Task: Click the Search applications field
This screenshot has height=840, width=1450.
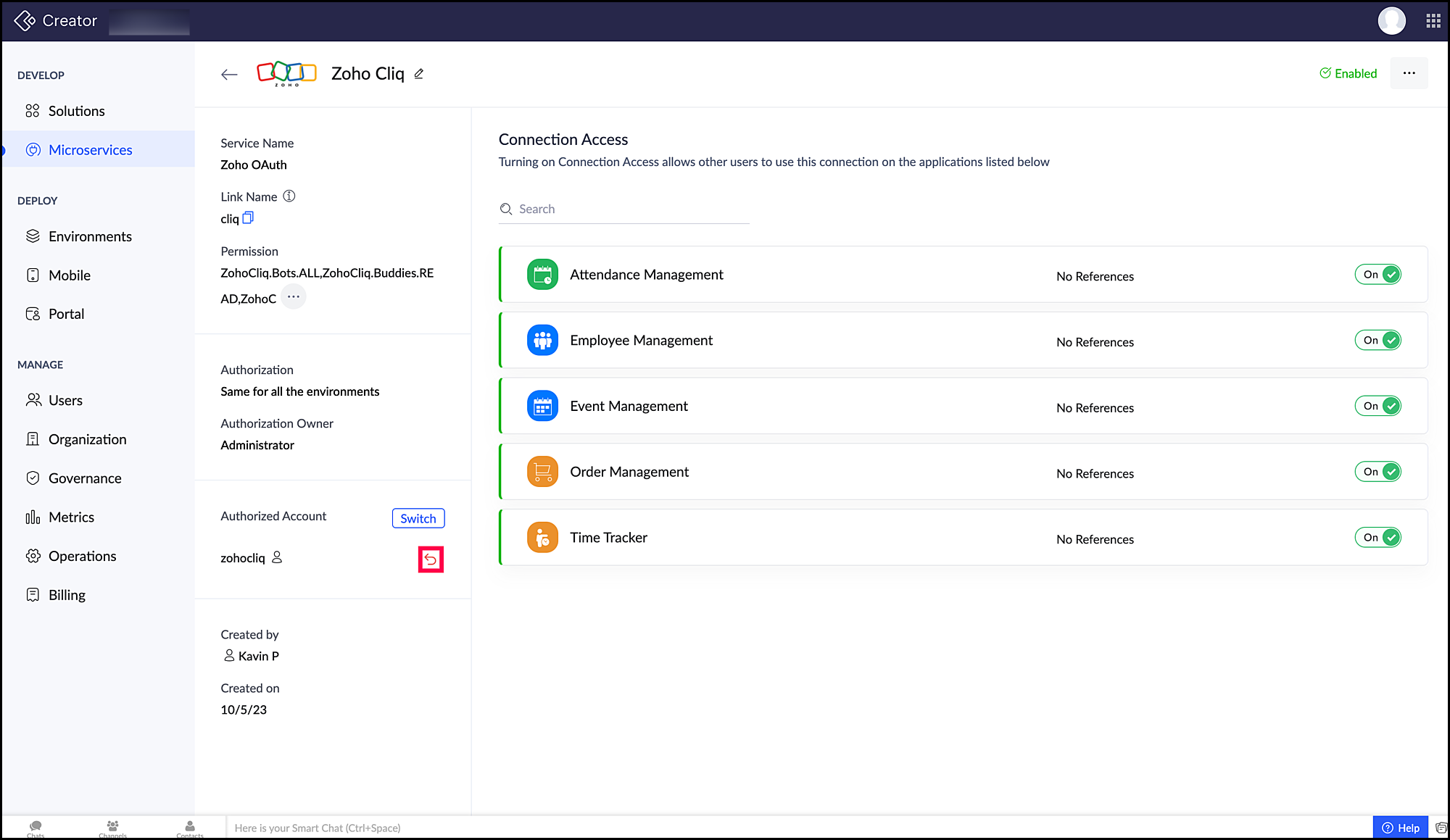Action: (623, 209)
